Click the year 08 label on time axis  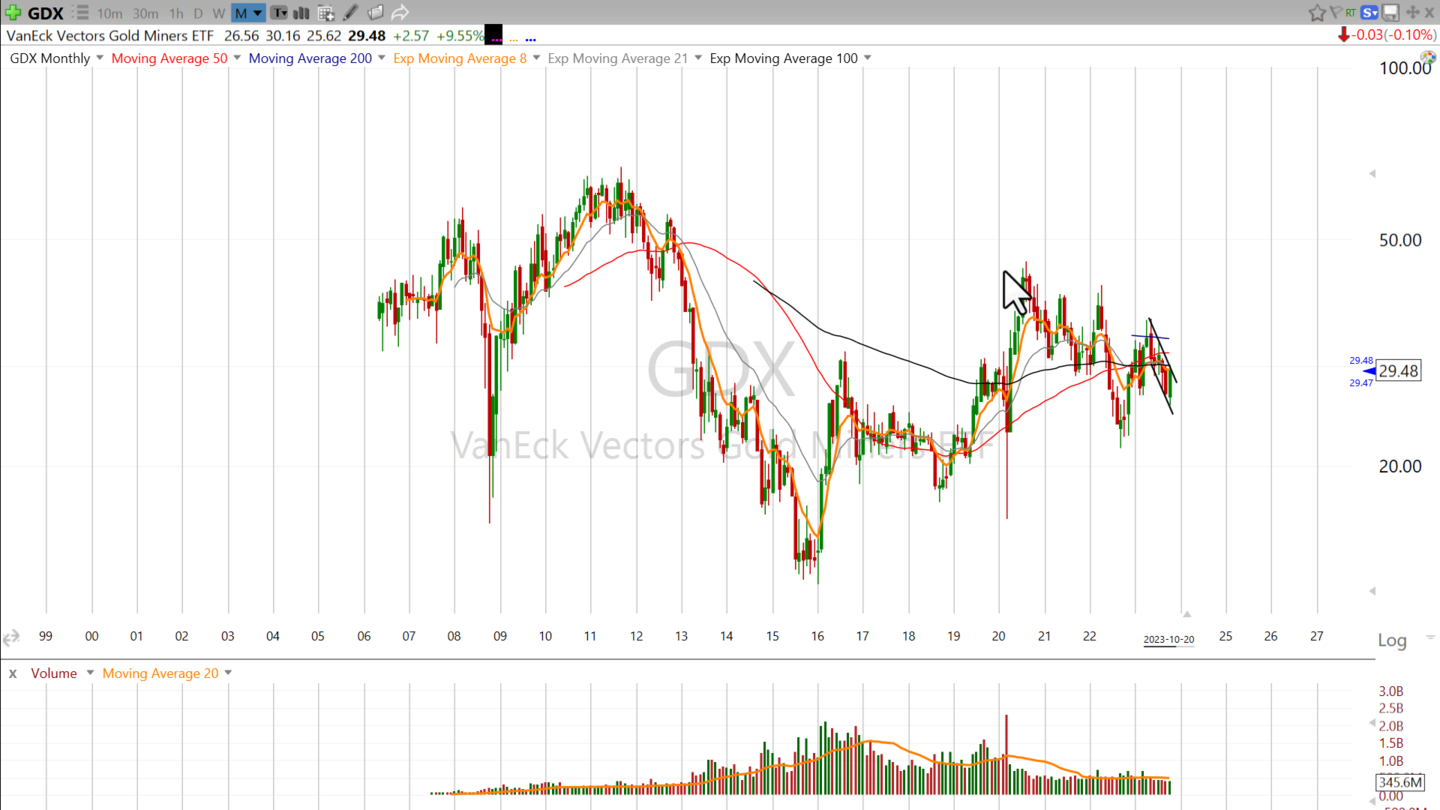pyautogui.click(x=454, y=636)
